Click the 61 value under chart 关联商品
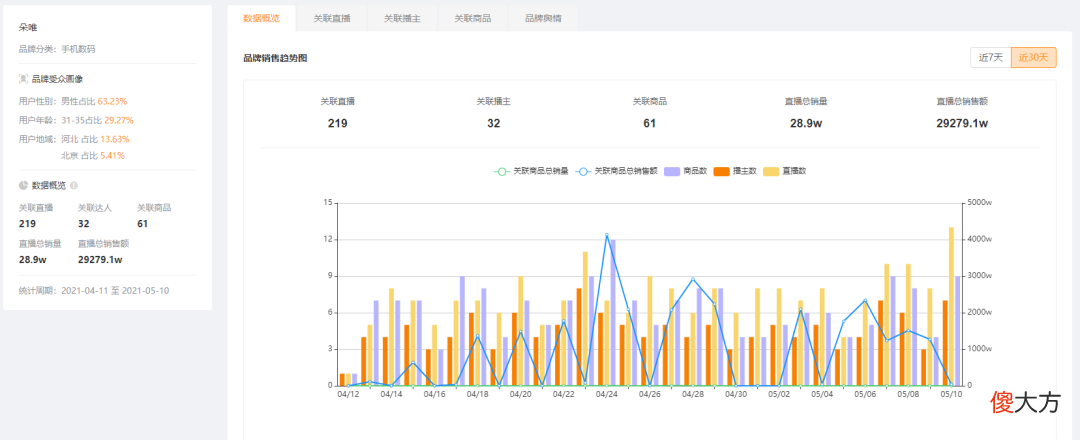This screenshot has width=1080, height=440. coord(650,124)
